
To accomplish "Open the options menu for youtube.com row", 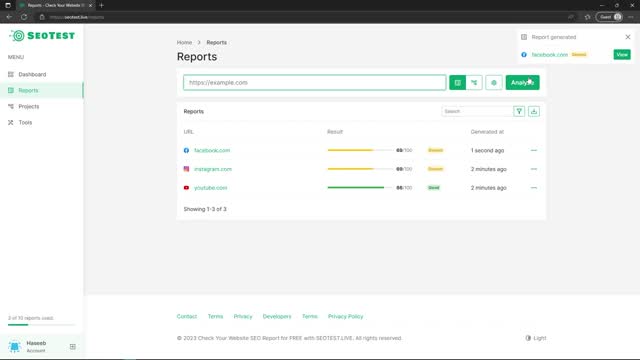I will (533, 188).
